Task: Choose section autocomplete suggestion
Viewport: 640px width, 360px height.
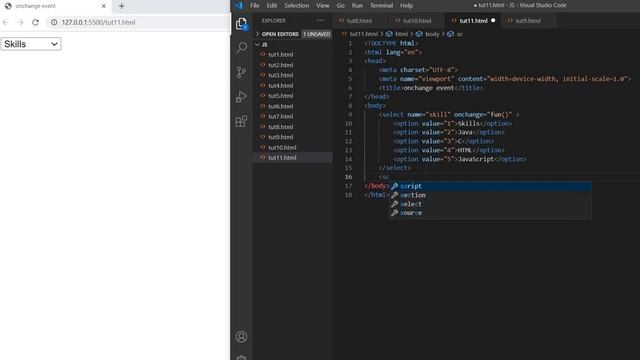Action: pyautogui.click(x=490, y=195)
